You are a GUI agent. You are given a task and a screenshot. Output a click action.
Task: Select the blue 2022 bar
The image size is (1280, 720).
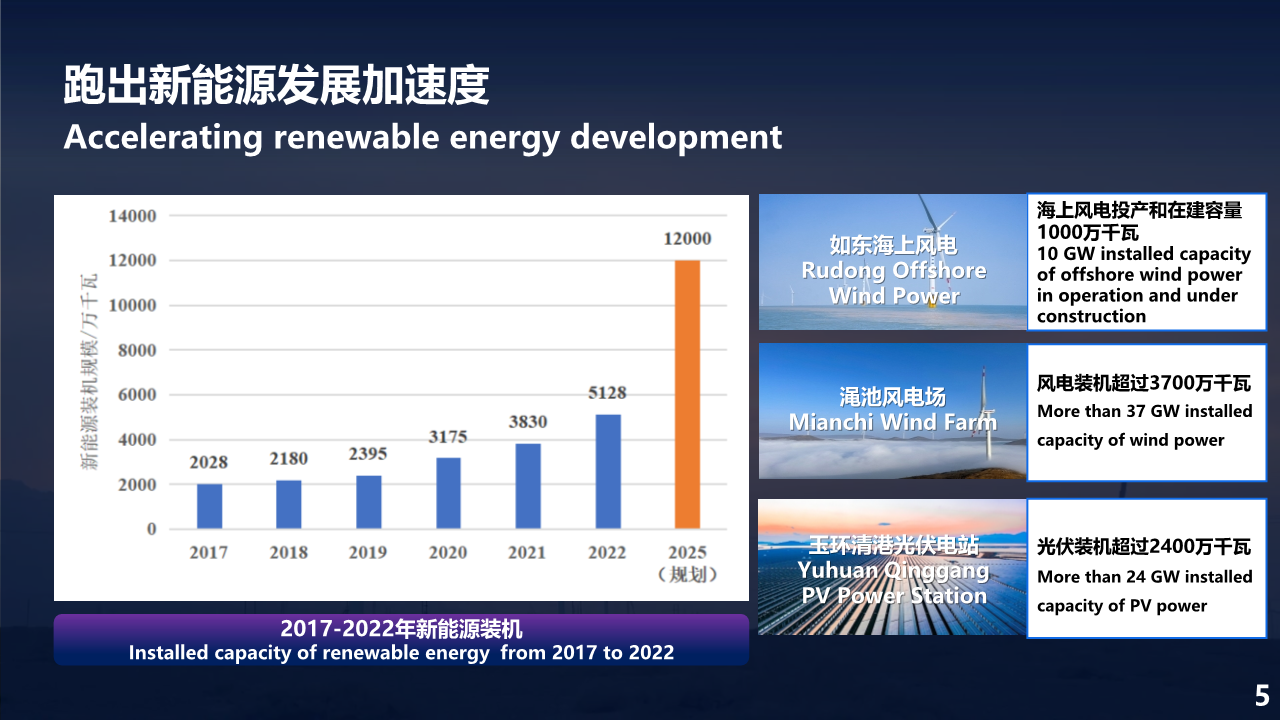[x=607, y=471]
